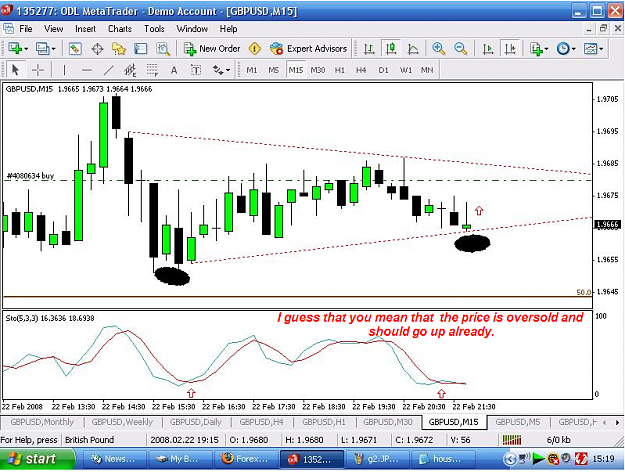
Task: Open the Periods clock icon
Action: tap(563, 49)
